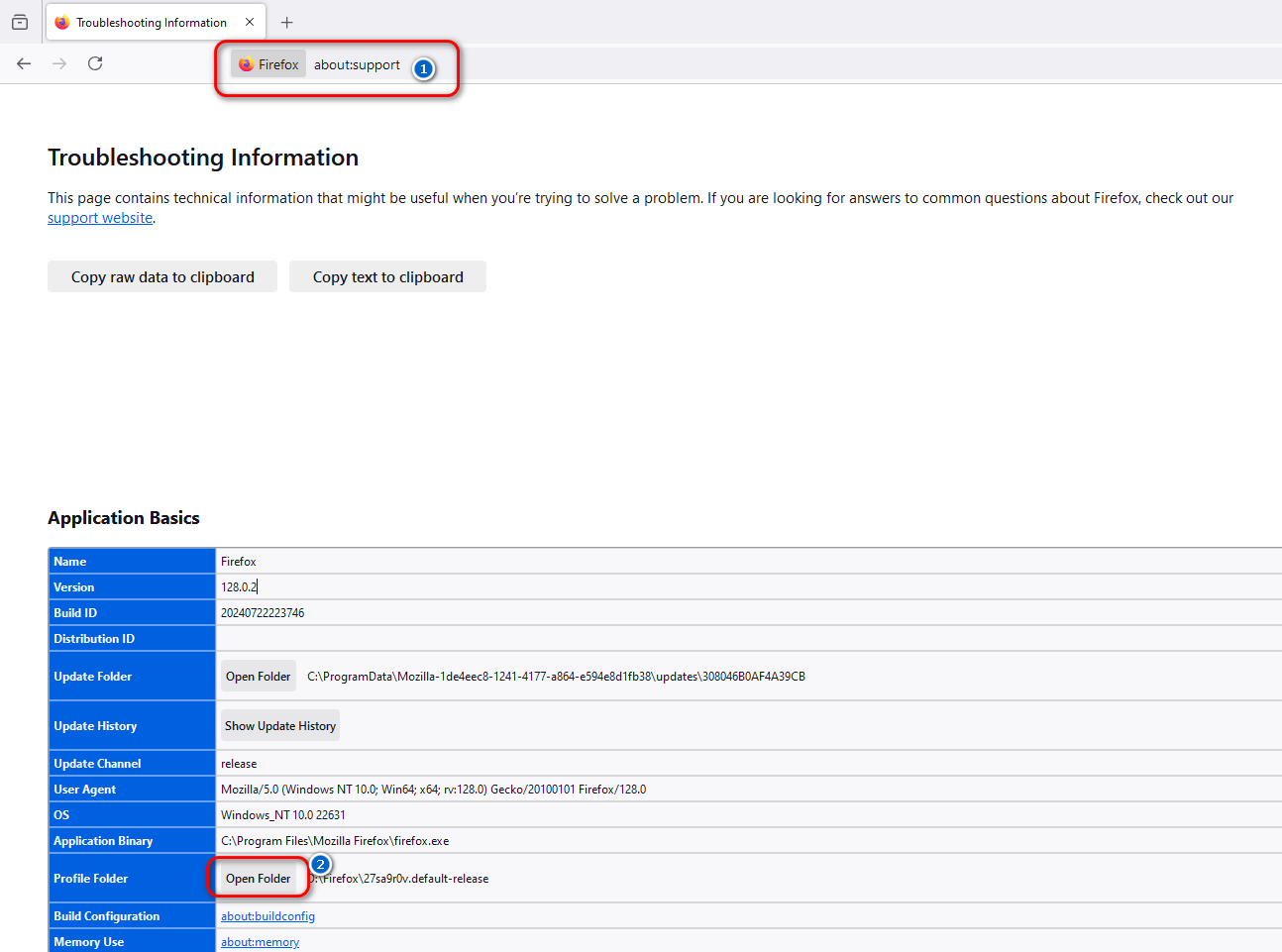This screenshot has width=1282, height=952.
Task: Click the Build ID value 20240722223746
Action: 263,613
